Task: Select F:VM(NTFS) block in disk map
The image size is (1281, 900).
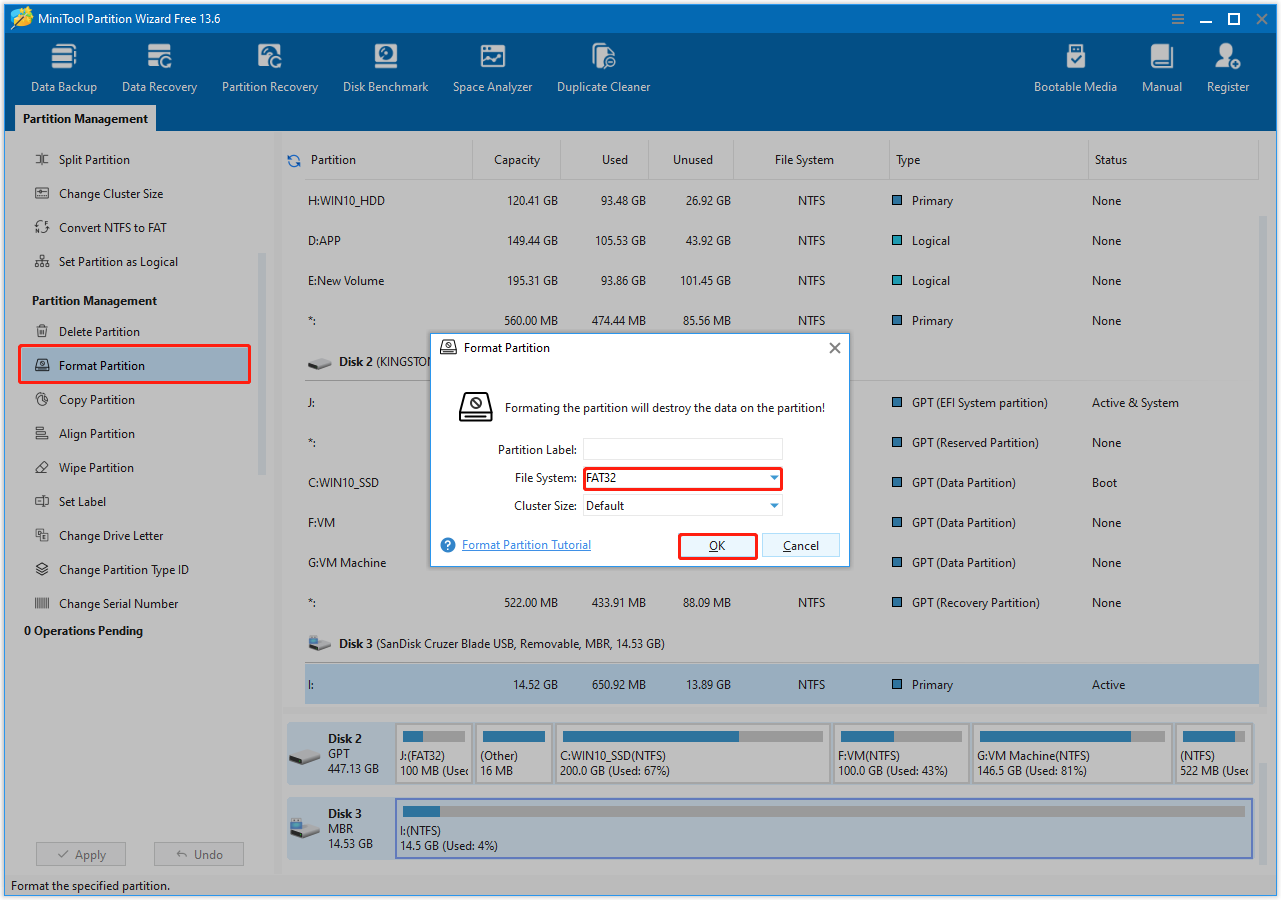Action: pos(901,754)
